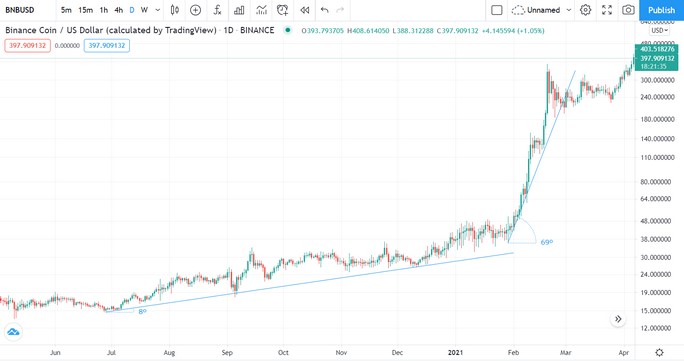Screen dimensions: 684x361
Task: Expand the timeframe interval dropdown arrow
Action: pos(158,10)
